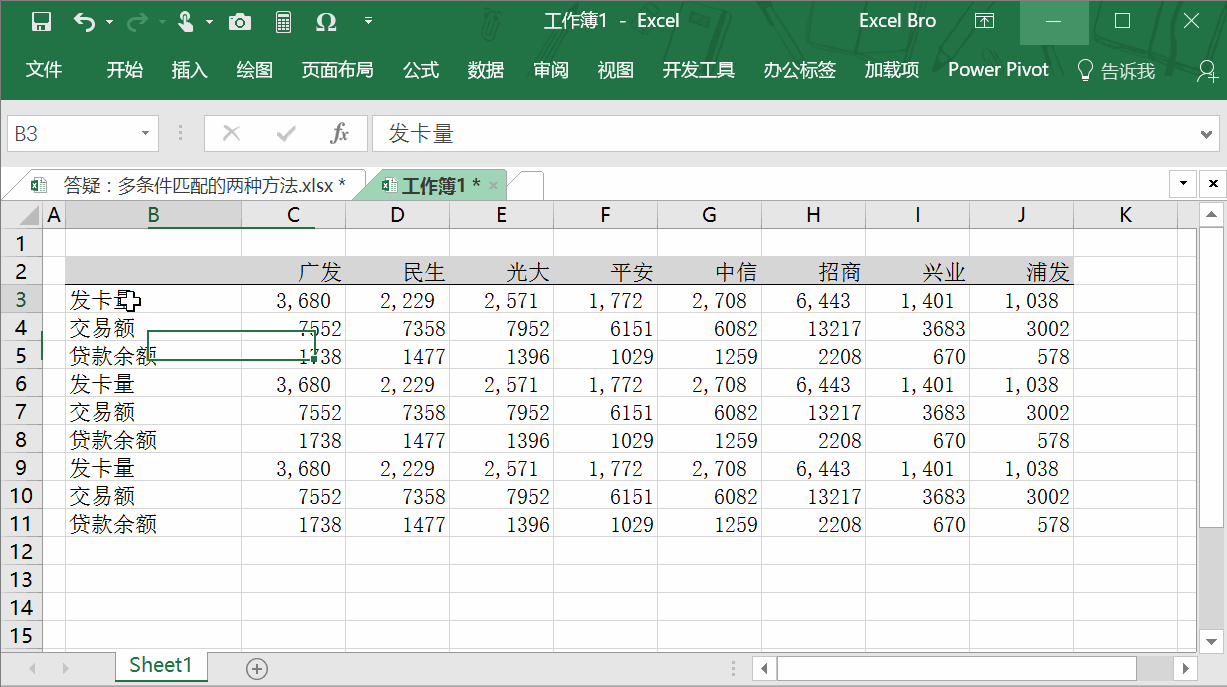The height and width of the screenshot is (687, 1227).
Task: Open the workbook tab list dropdown arrow
Action: (x=1184, y=184)
